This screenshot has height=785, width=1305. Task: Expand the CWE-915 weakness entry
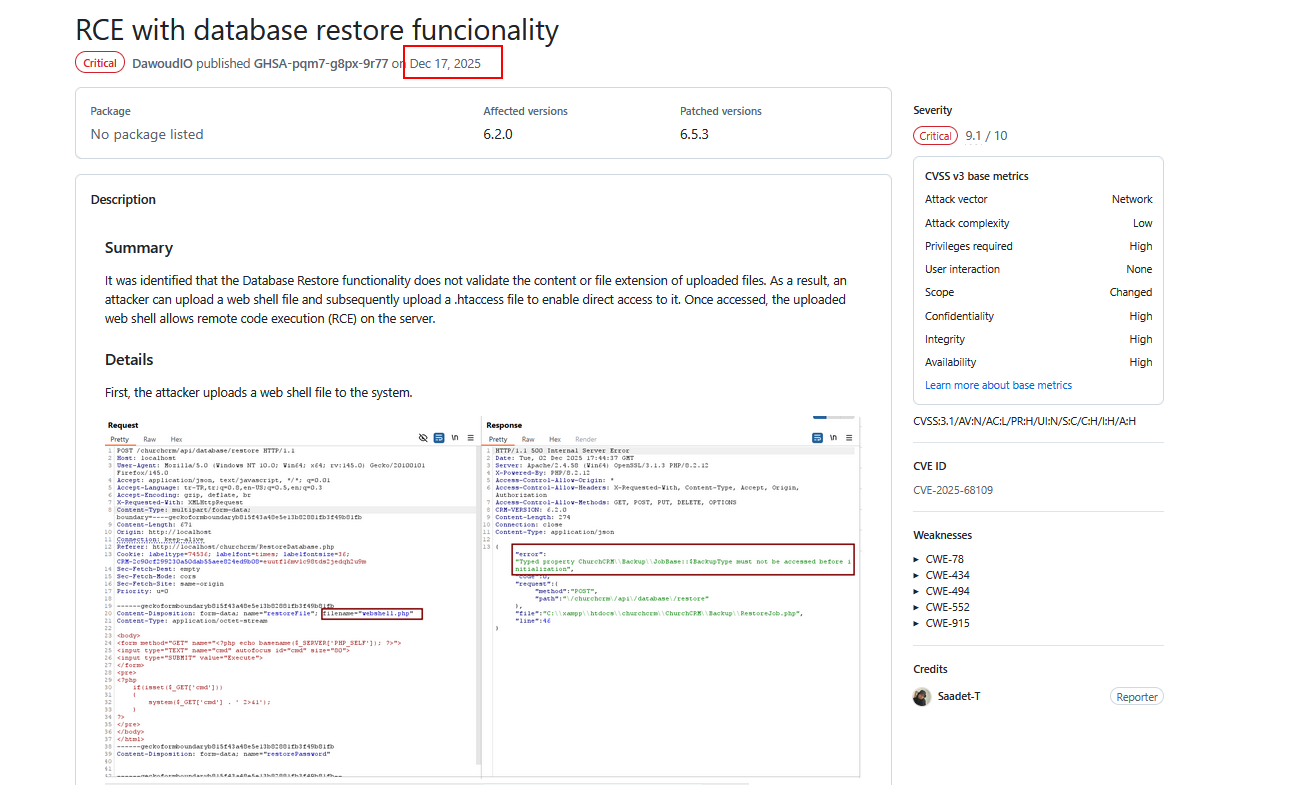click(x=947, y=623)
